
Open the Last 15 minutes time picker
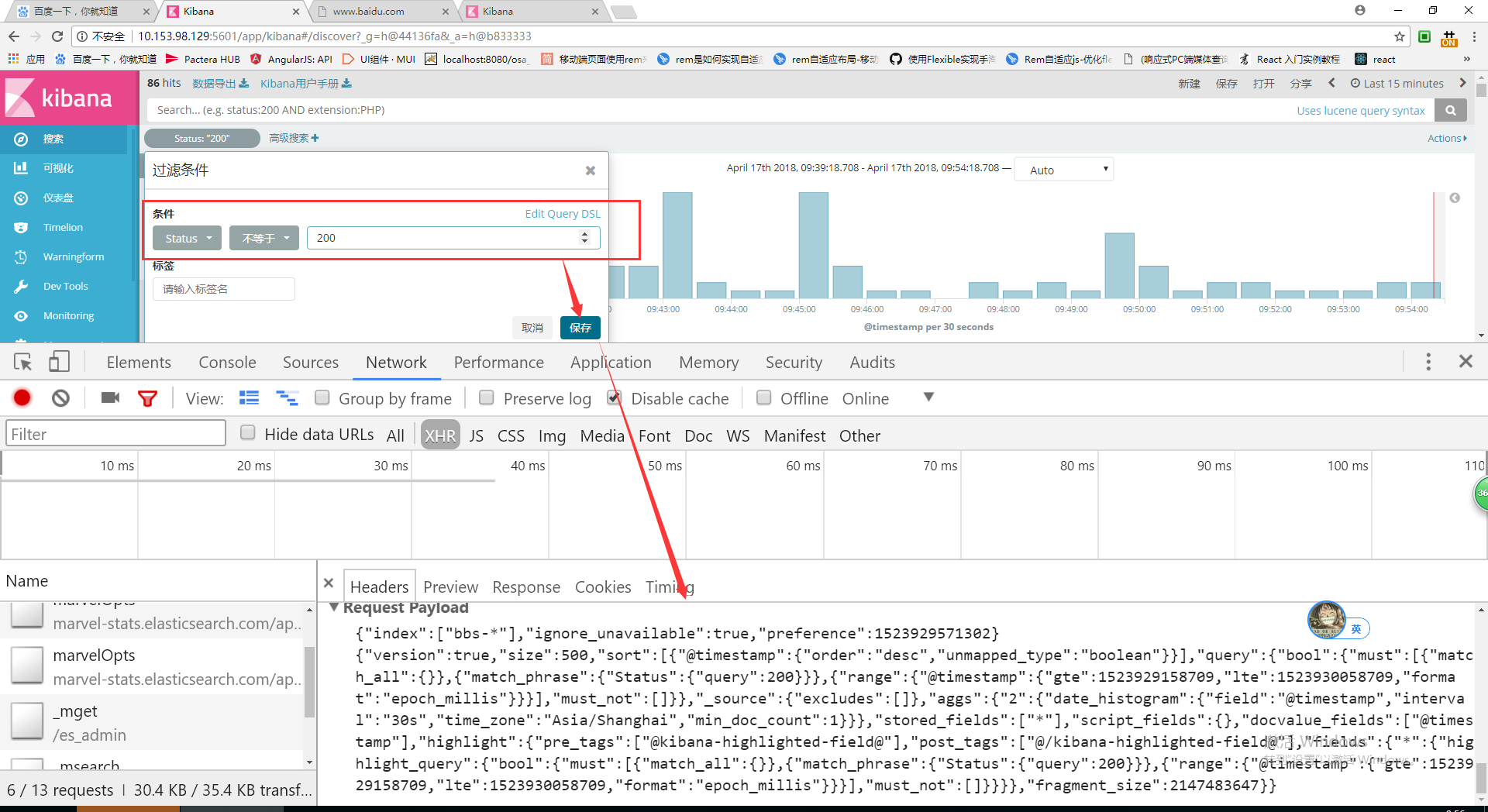(x=1397, y=83)
